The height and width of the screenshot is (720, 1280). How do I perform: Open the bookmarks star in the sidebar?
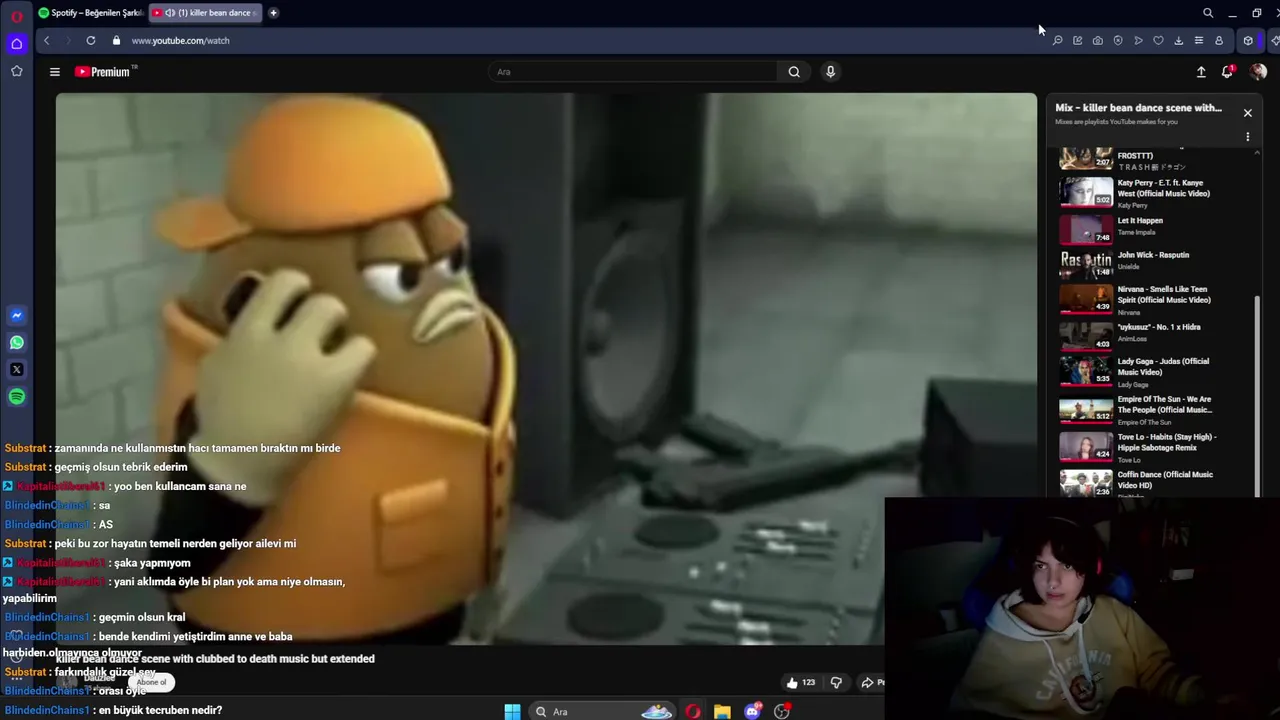tap(16, 71)
